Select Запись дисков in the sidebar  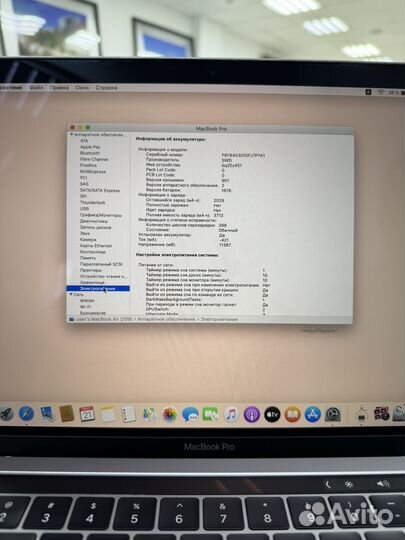click(x=95, y=227)
